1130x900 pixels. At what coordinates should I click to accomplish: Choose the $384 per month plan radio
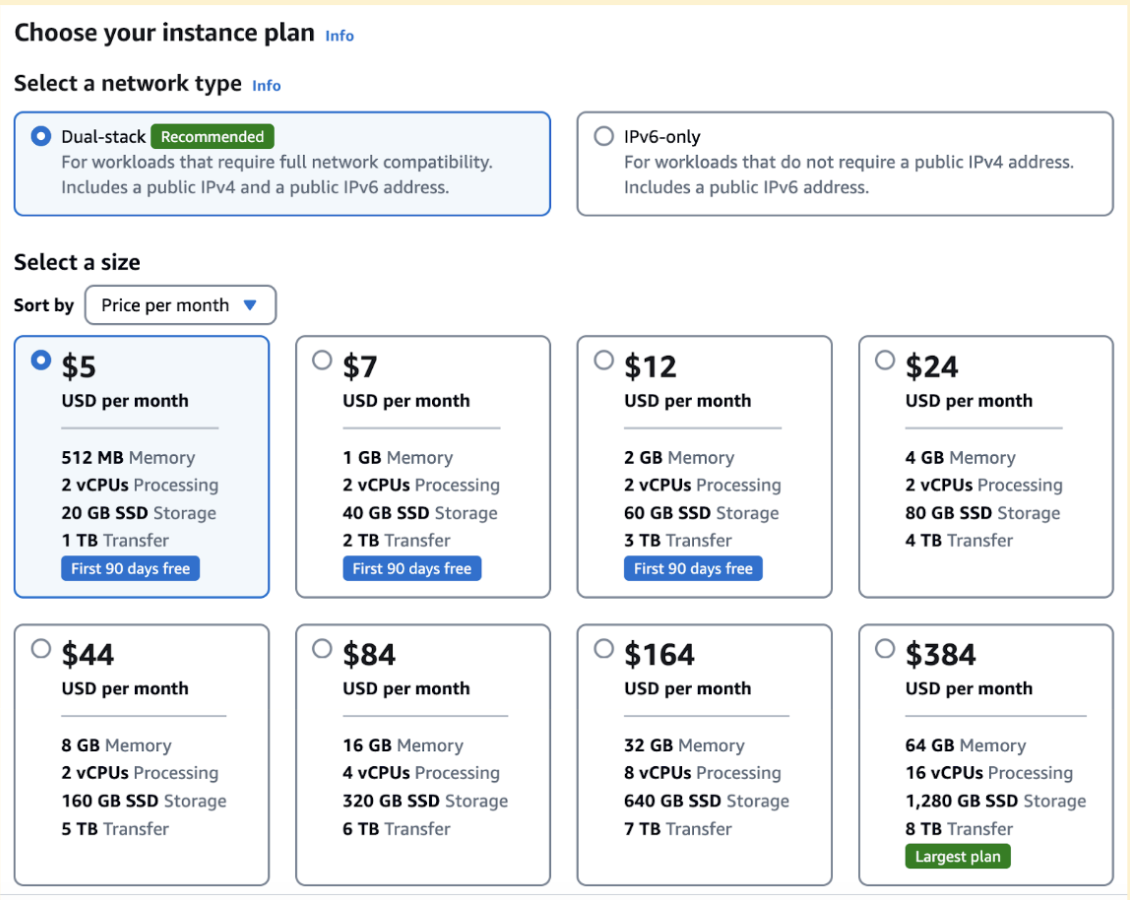[885, 649]
